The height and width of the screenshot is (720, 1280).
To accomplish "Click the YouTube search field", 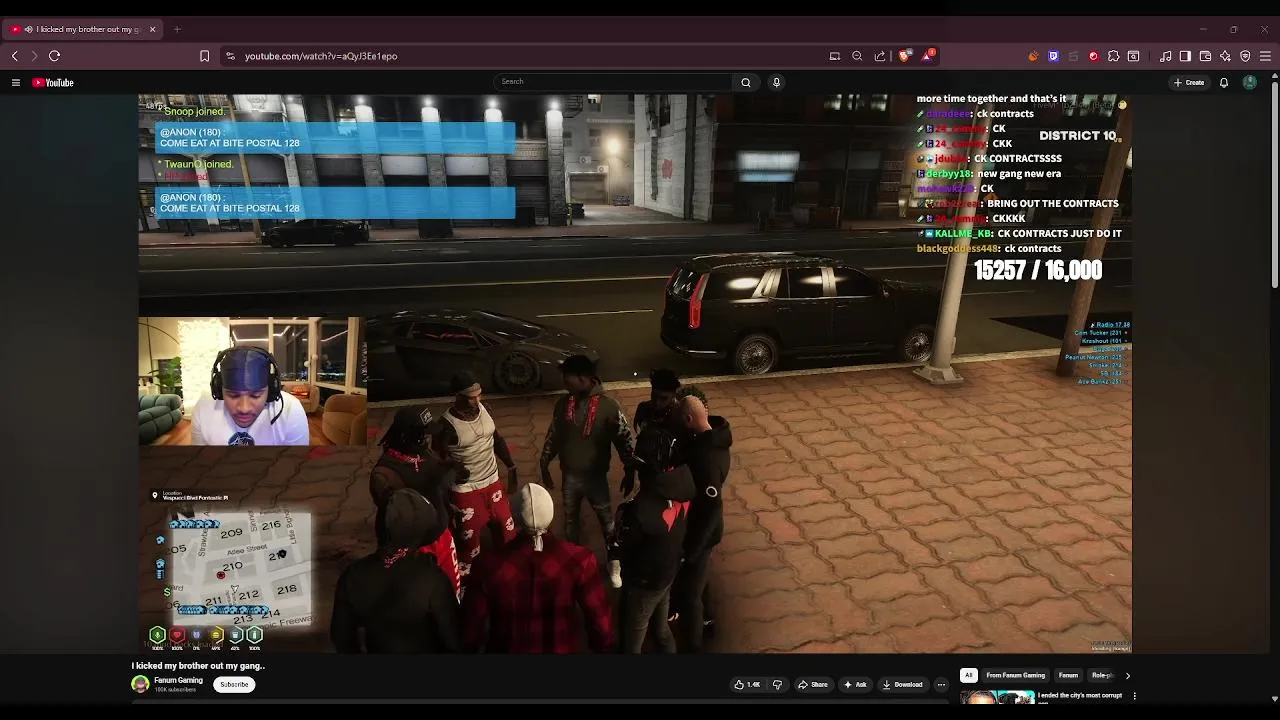I will (613, 82).
